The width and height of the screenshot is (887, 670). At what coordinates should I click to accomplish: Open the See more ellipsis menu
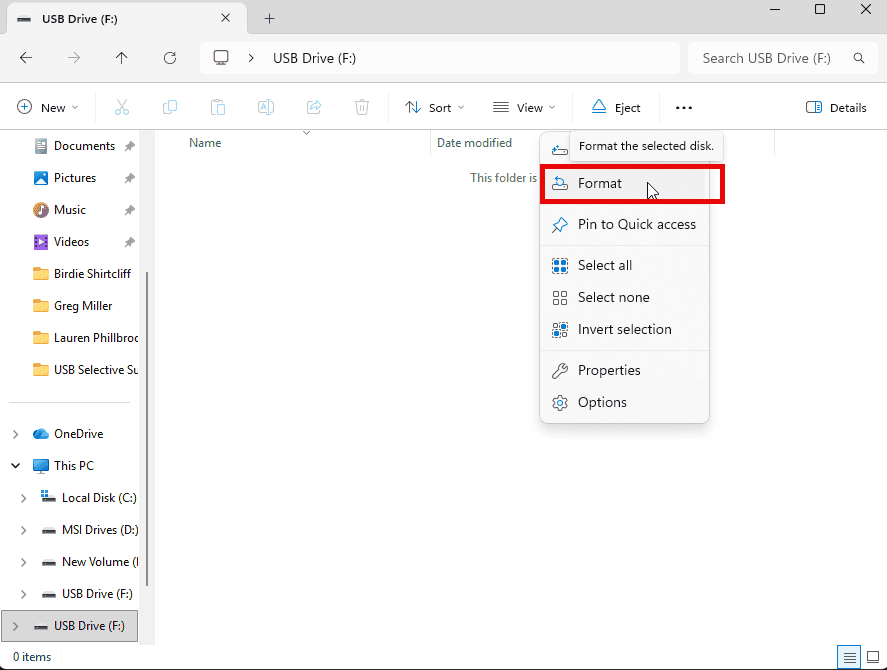pyautogui.click(x=684, y=107)
